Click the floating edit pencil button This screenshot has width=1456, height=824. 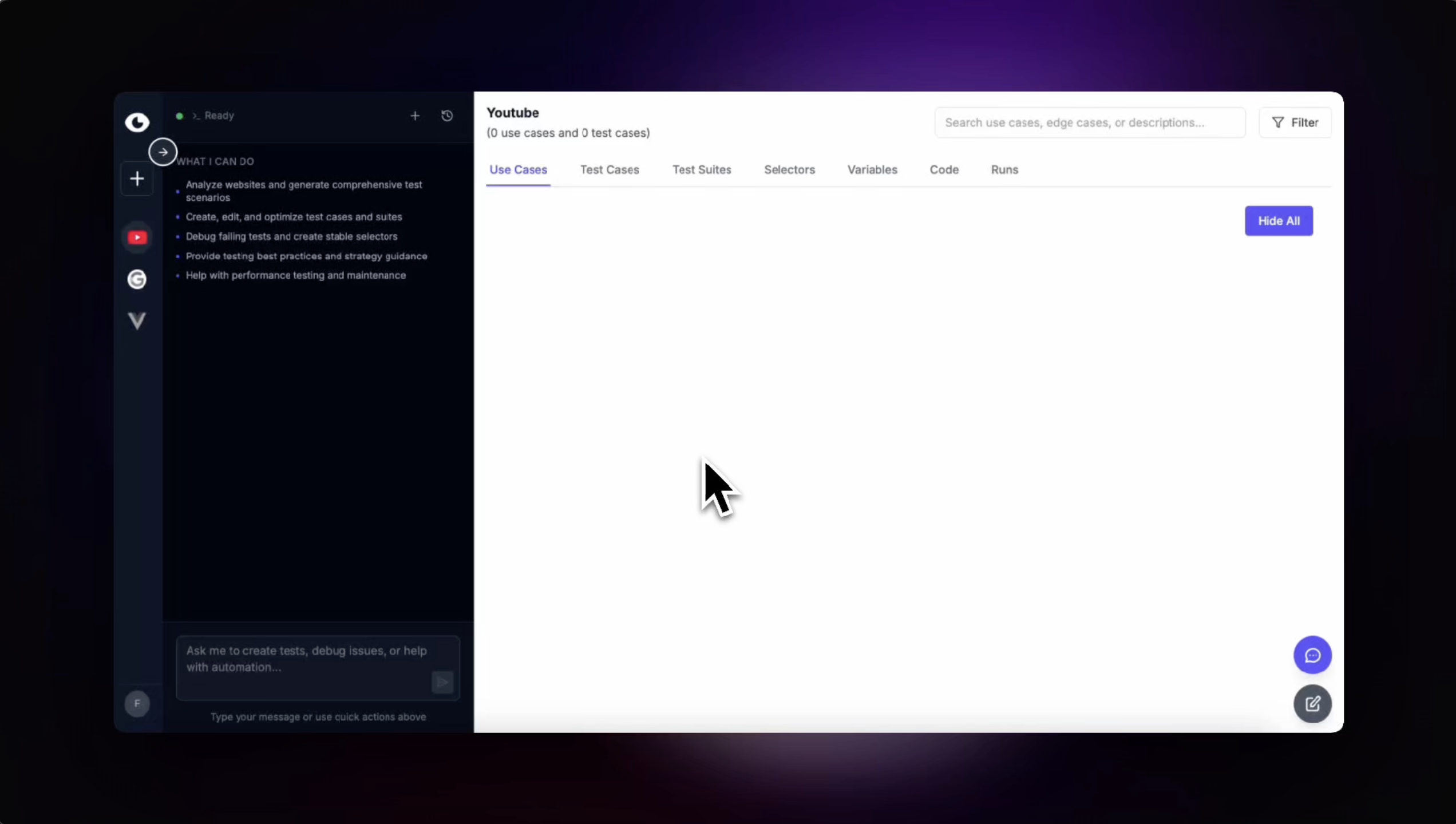[x=1312, y=703]
